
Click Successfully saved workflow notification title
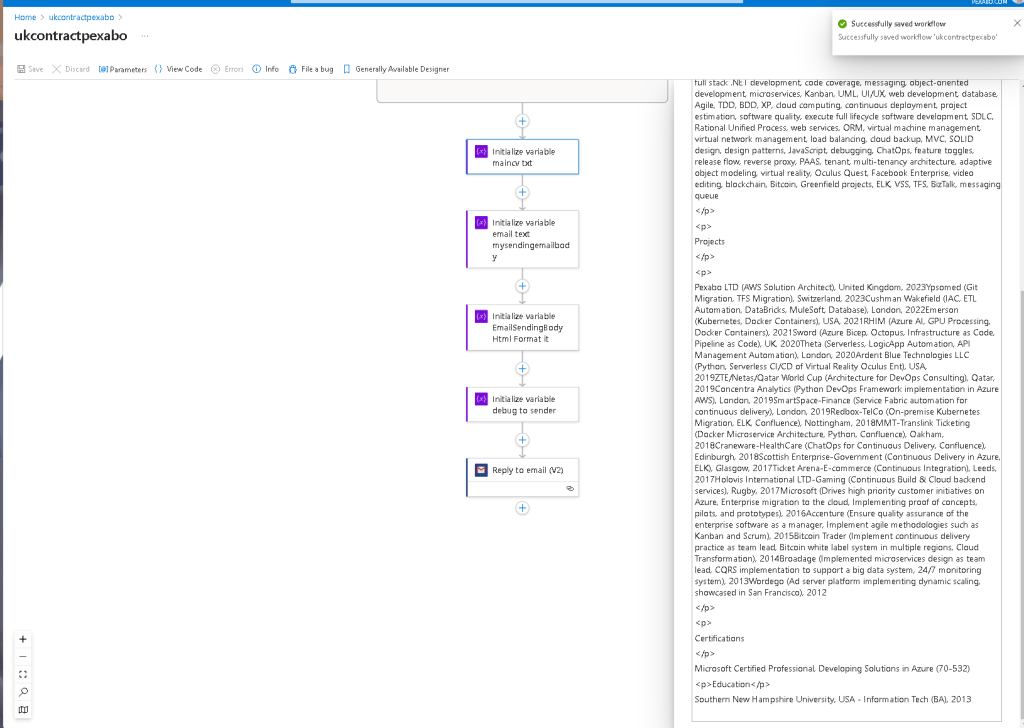[898, 24]
